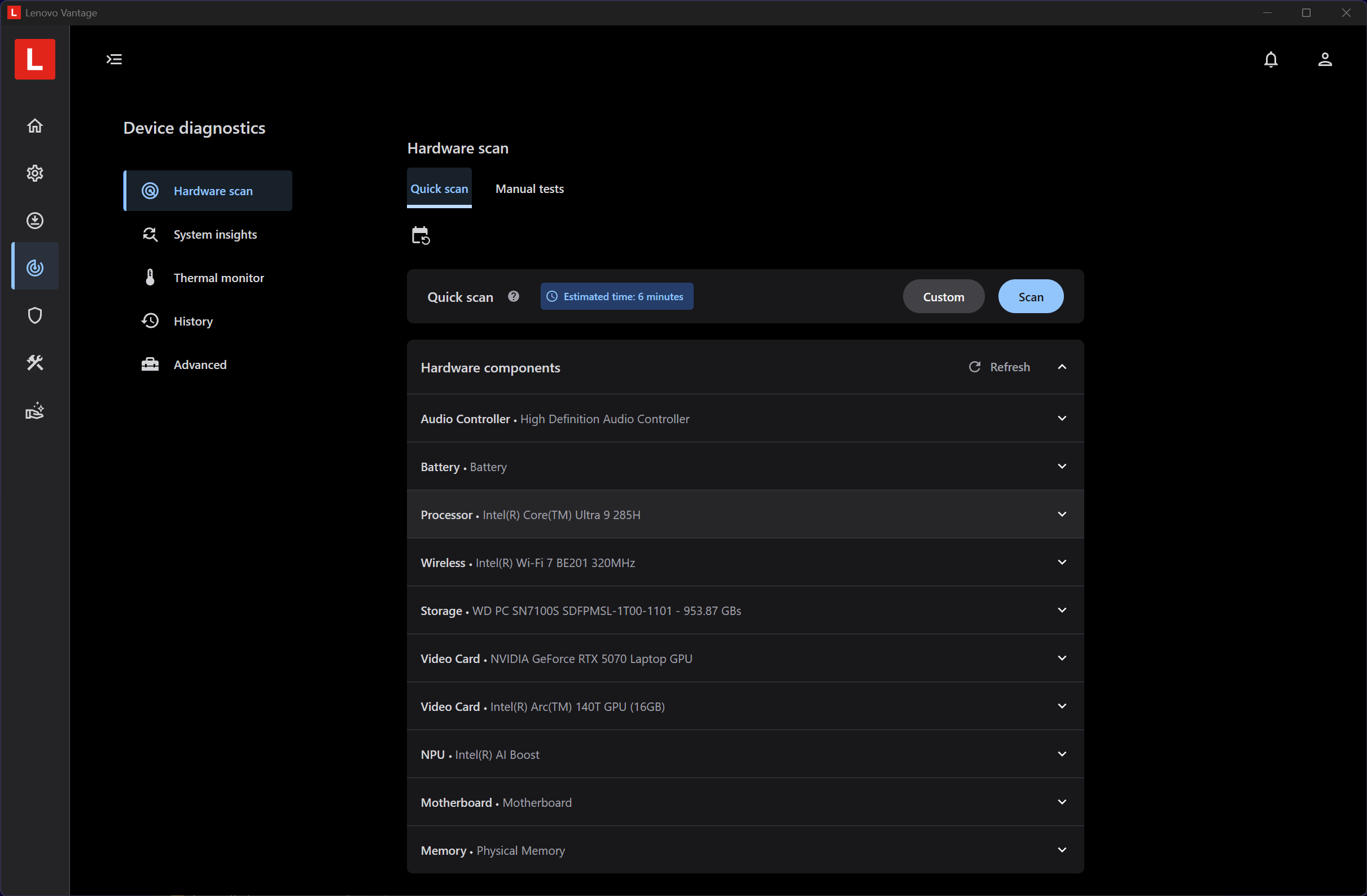1367x896 pixels.
Task: Click the Custom scan button
Action: tap(943, 297)
